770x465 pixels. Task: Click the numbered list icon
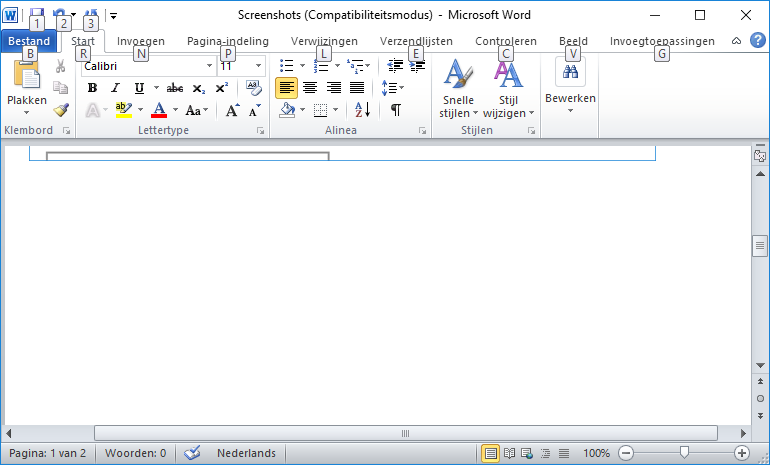[x=321, y=66]
